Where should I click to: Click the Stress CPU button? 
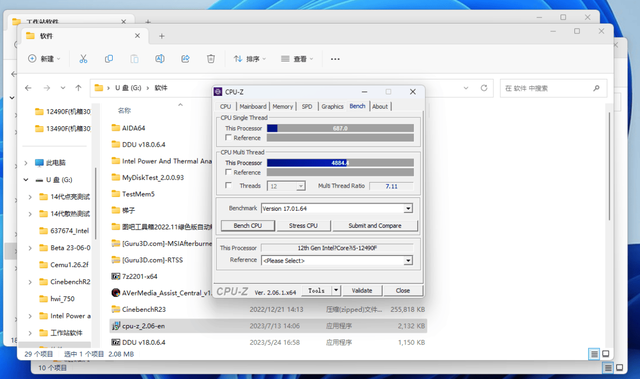303,226
